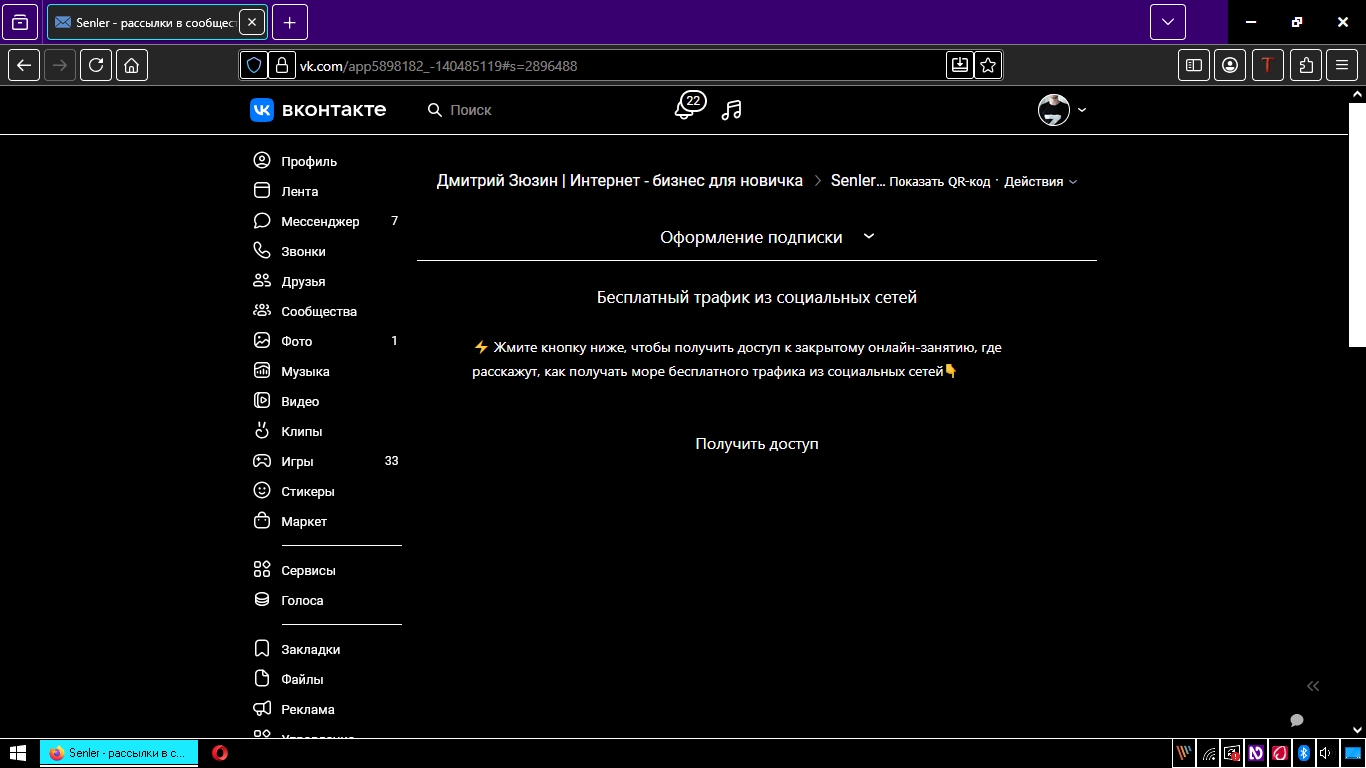
Task: Click the chat bubble icon at bottom right
Action: pyautogui.click(x=1297, y=720)
